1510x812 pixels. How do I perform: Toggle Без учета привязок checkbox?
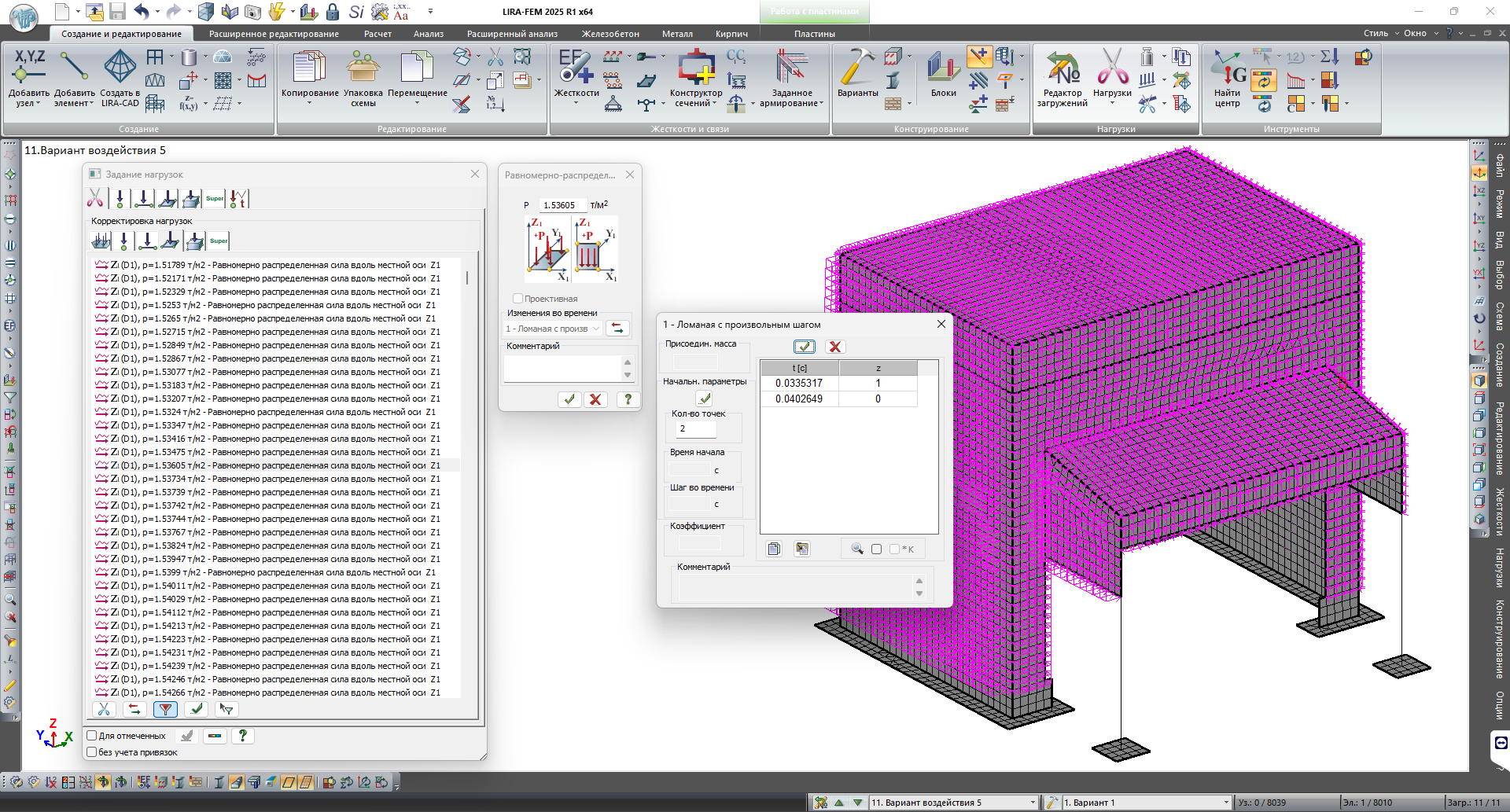92,752
